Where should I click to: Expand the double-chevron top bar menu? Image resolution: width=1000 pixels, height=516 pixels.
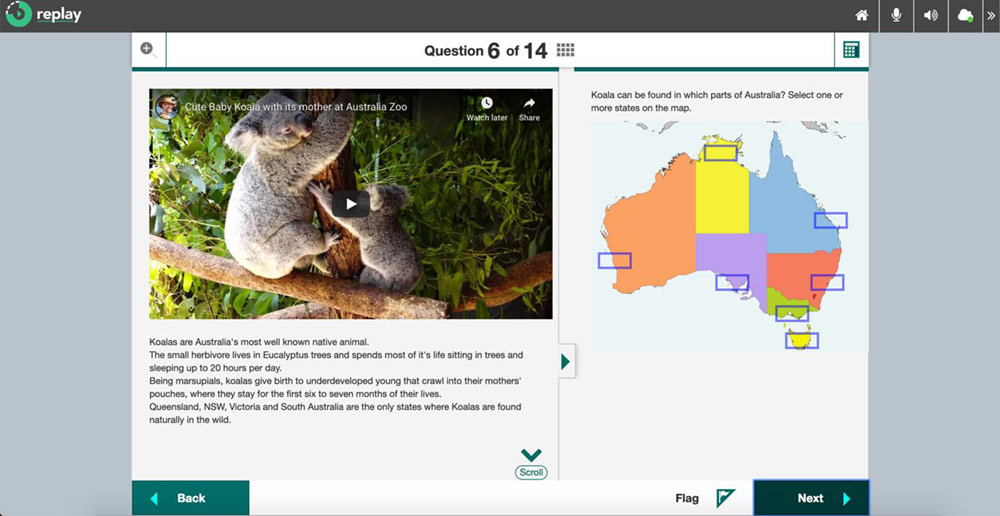990,16
